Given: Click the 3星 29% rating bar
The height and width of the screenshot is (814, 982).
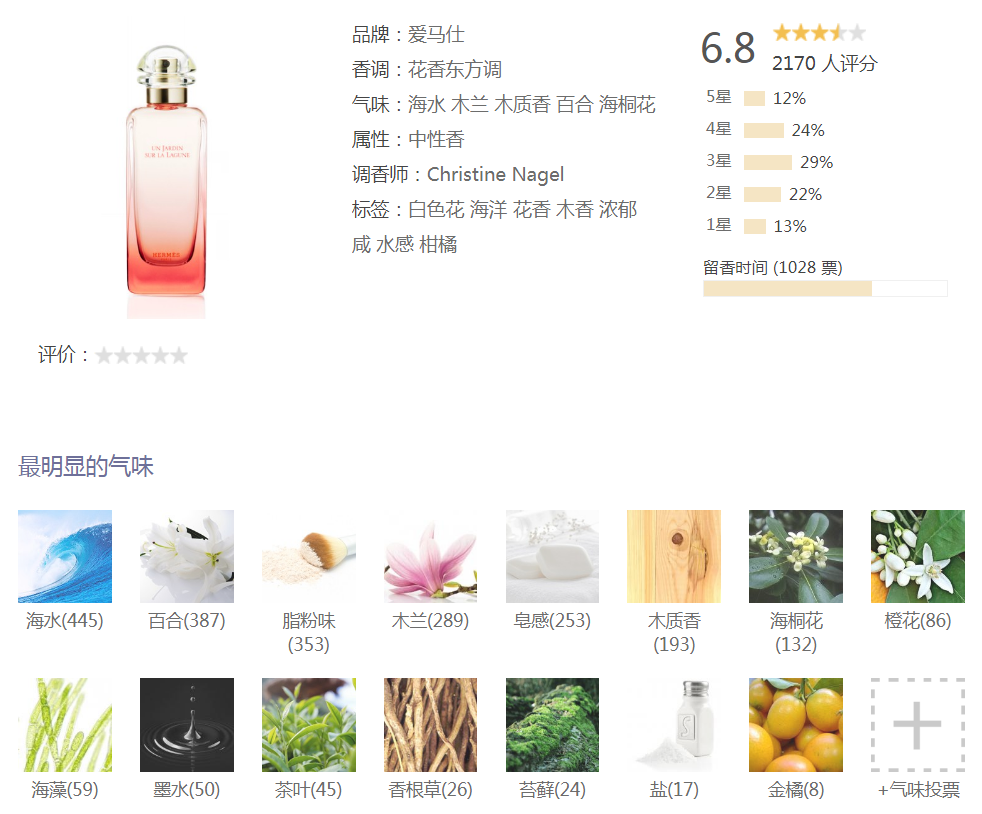Looking at the screenshot, I should [x=770, y=162].
